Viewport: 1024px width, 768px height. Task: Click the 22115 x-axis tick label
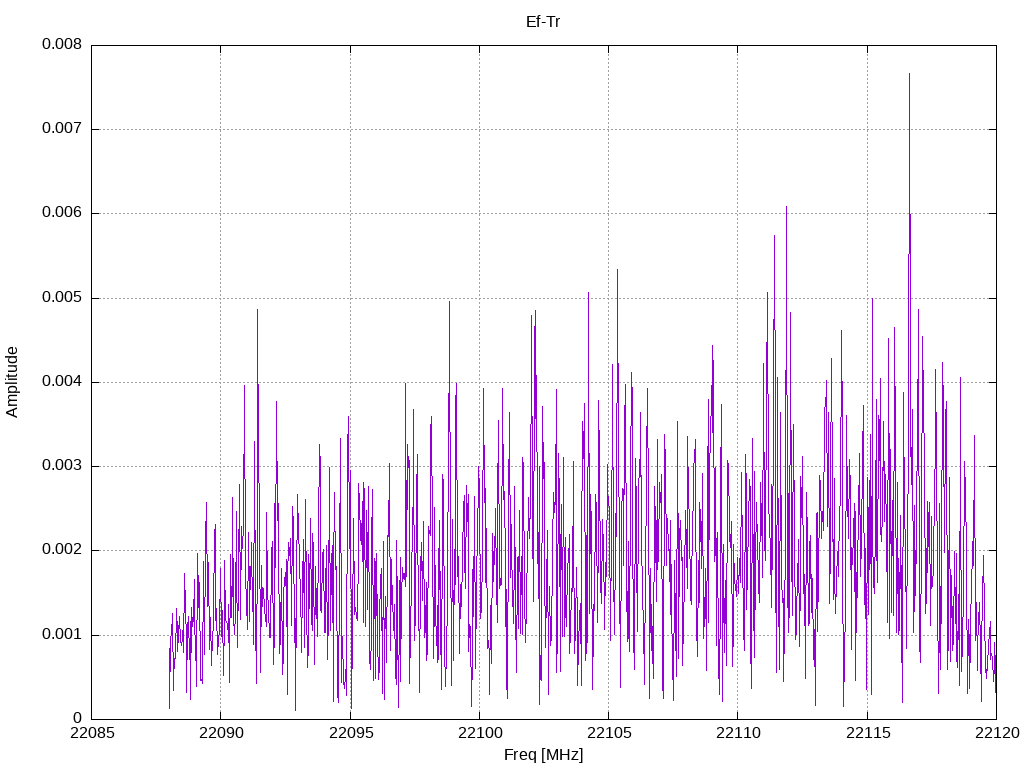[x=868, y=733]
